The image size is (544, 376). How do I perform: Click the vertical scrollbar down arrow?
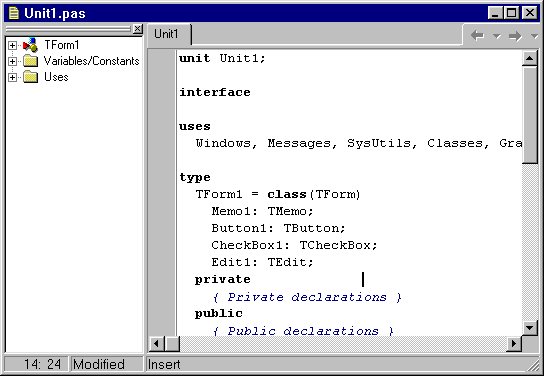[529, 327]
